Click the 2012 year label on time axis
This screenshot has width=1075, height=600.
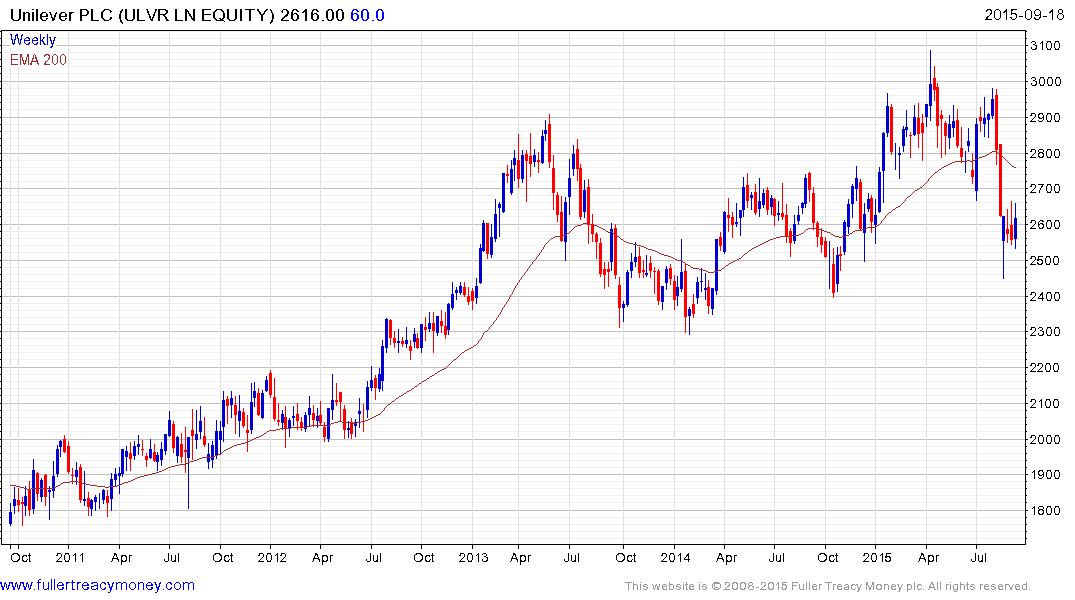(x=271, y=557)
